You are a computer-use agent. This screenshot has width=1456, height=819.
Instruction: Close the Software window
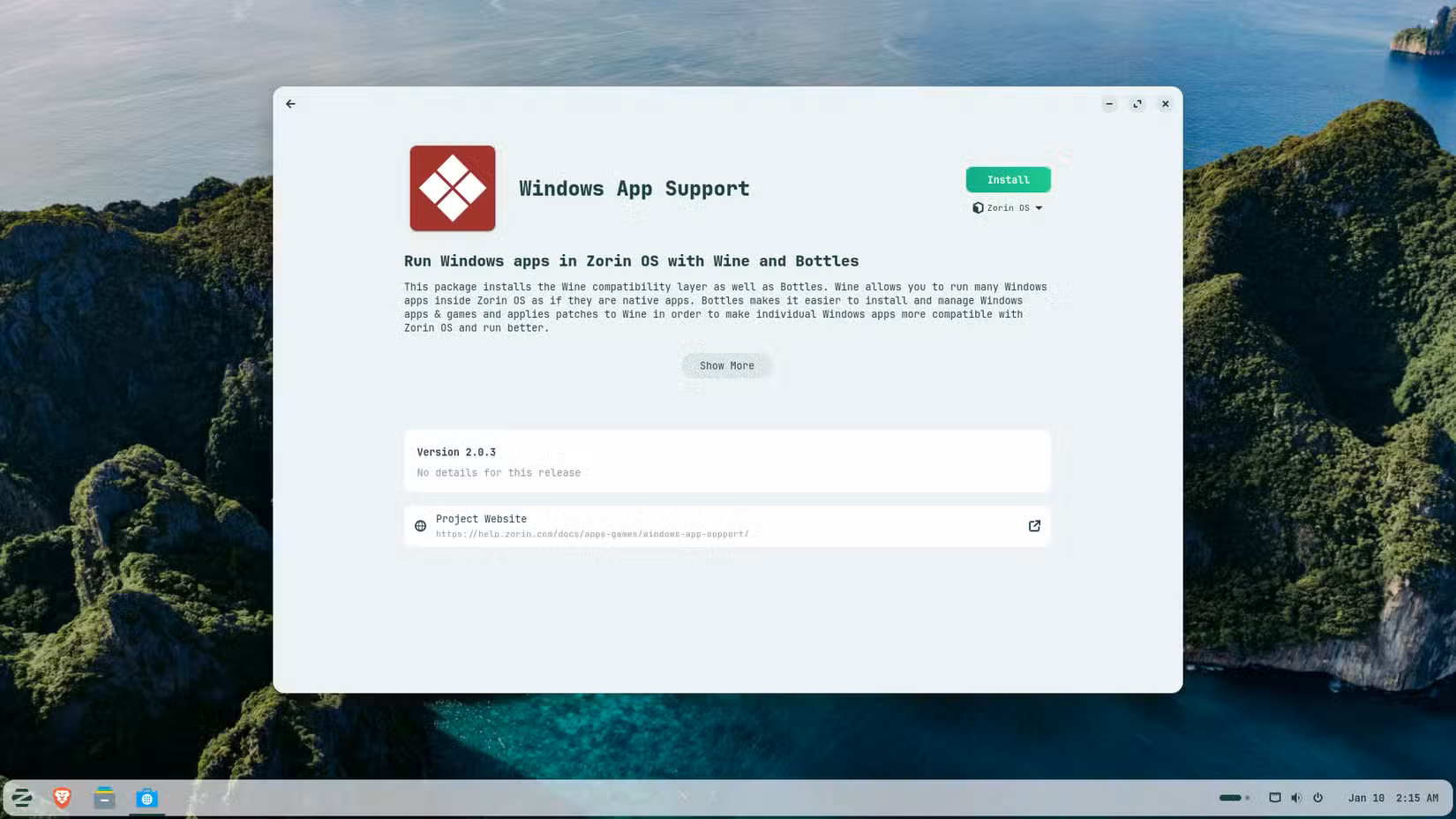click(1166, 104)
